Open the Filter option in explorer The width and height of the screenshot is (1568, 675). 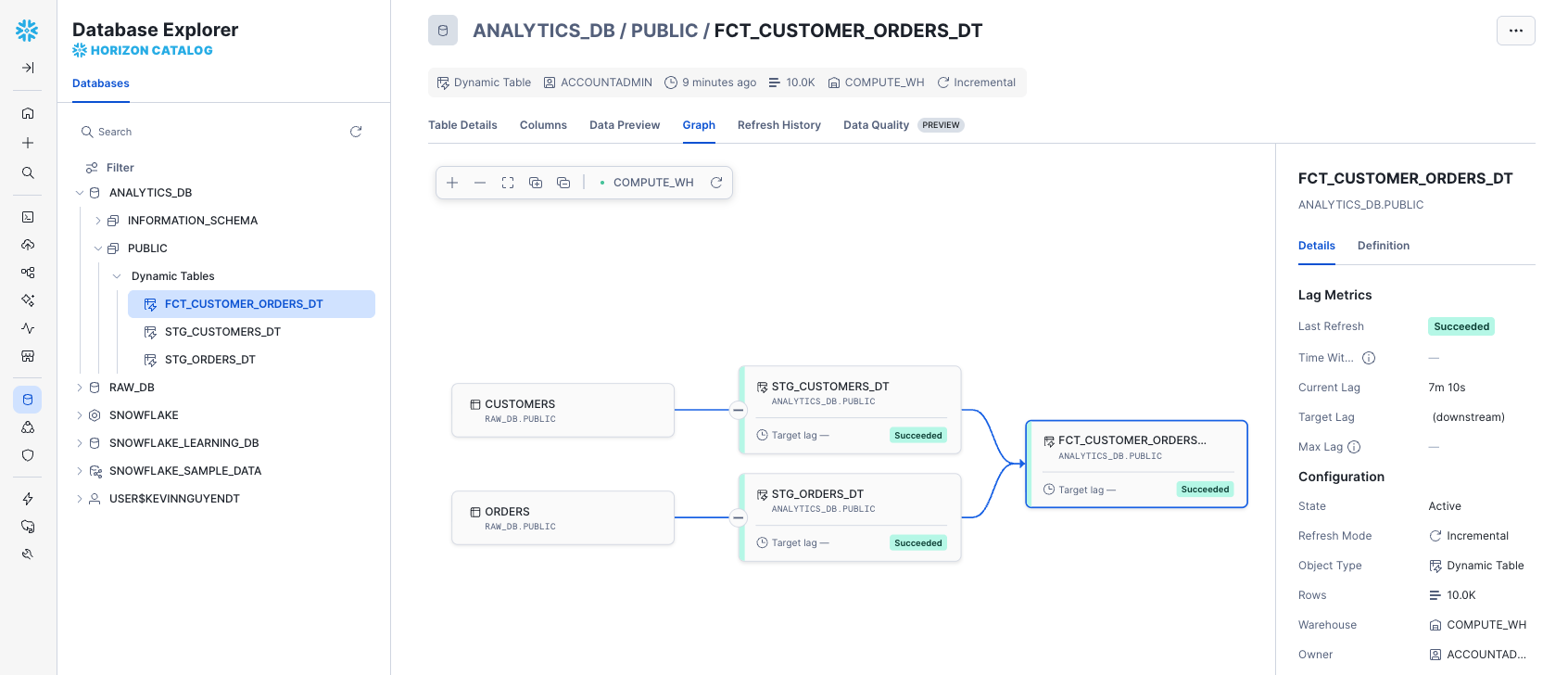pyautogui.click(x=120, y=168)
